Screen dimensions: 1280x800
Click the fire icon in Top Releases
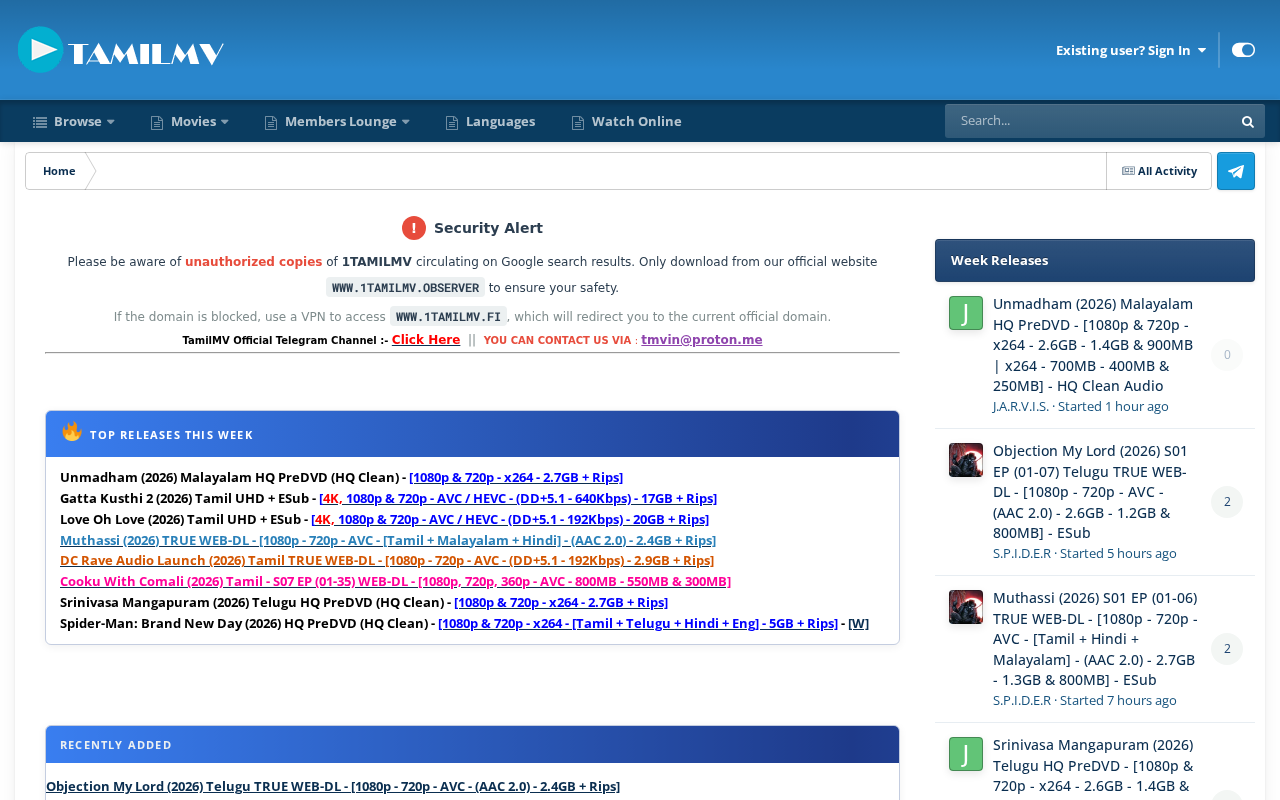point(72,432)
